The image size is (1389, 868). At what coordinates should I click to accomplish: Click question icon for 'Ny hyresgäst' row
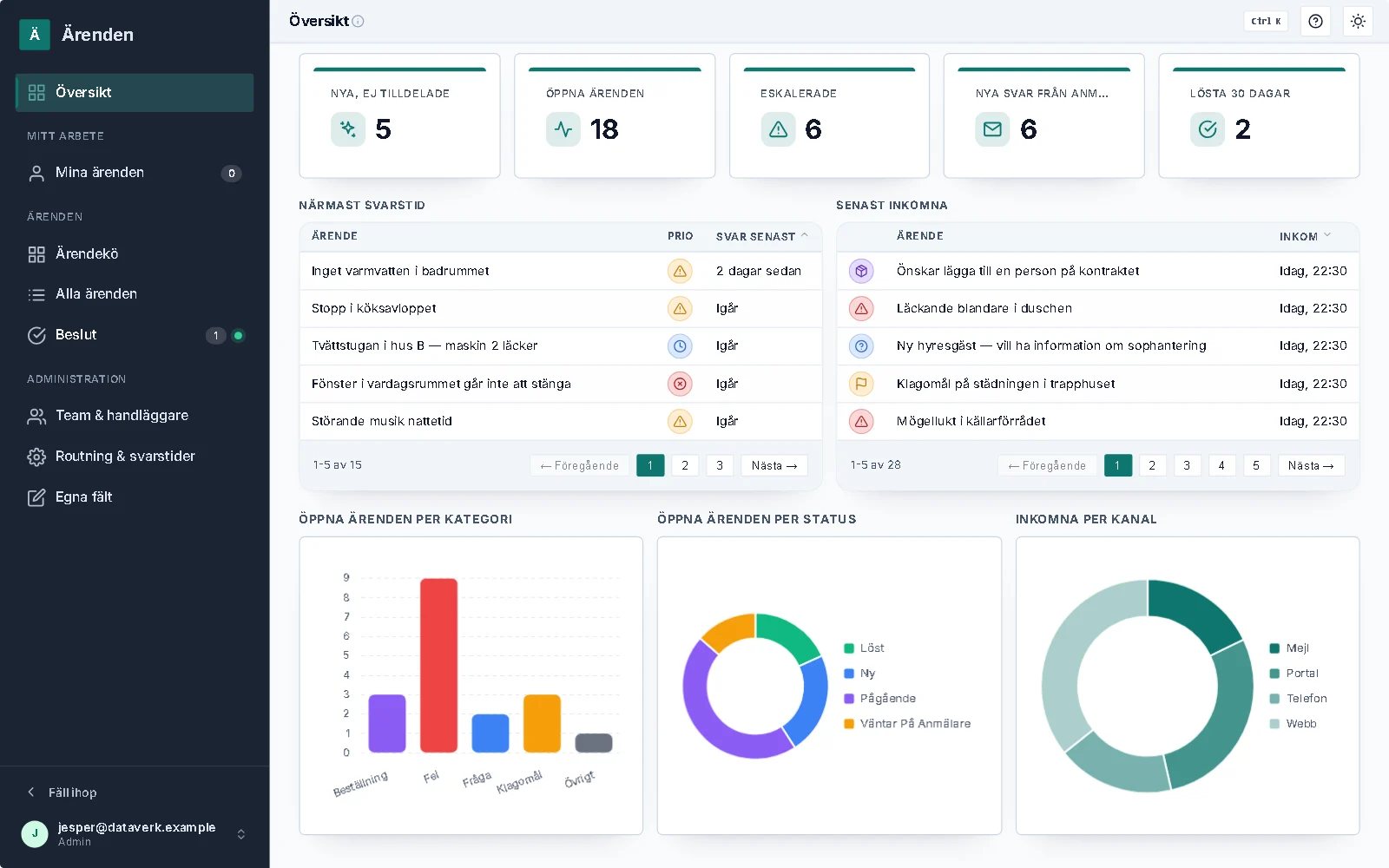861,346
